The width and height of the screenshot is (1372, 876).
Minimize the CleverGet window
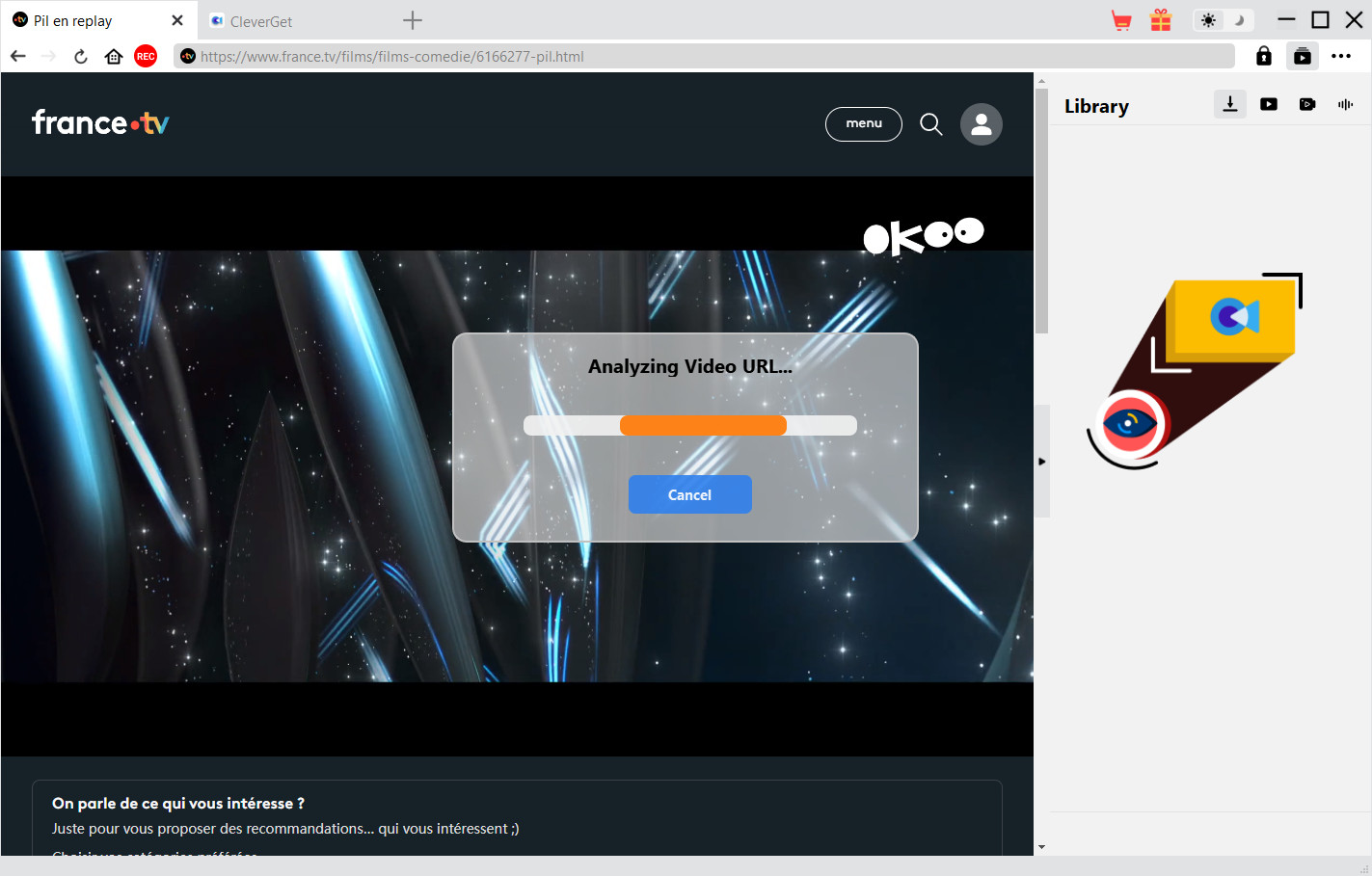click(x=1286, y=20)
